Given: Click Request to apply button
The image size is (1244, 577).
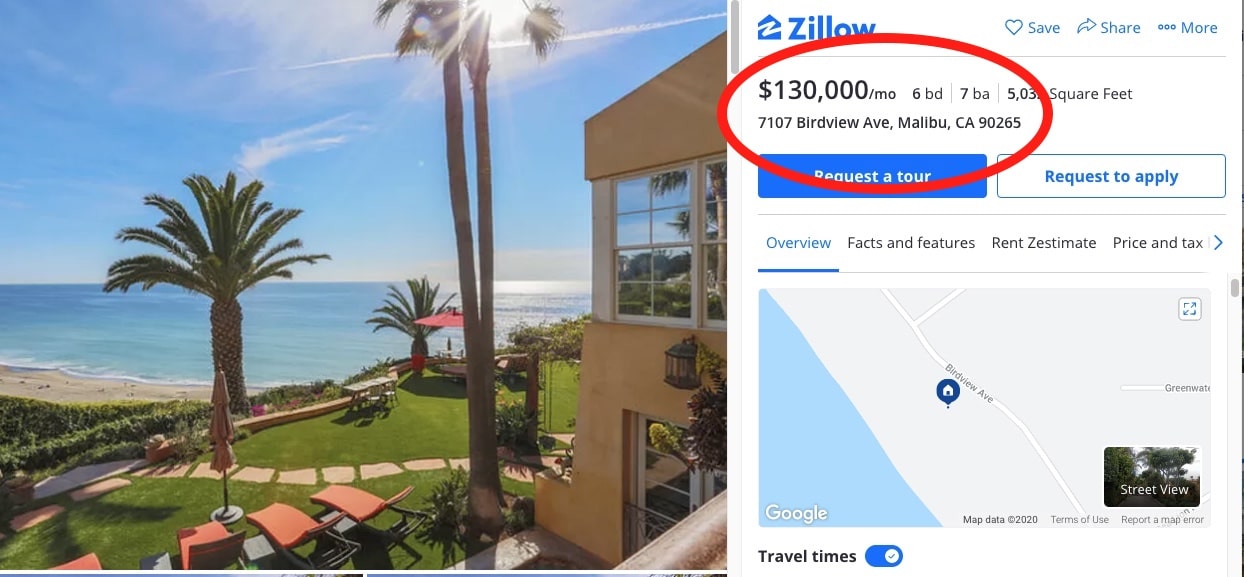Looking at the screenshot, I should (x=1111, y=176).
